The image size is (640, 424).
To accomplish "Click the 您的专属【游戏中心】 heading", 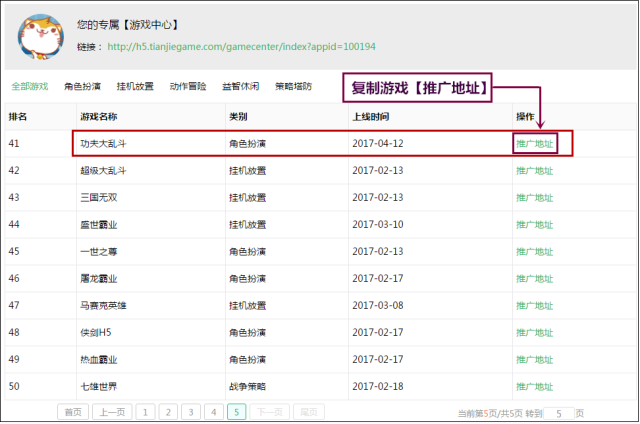I will 127,25.
